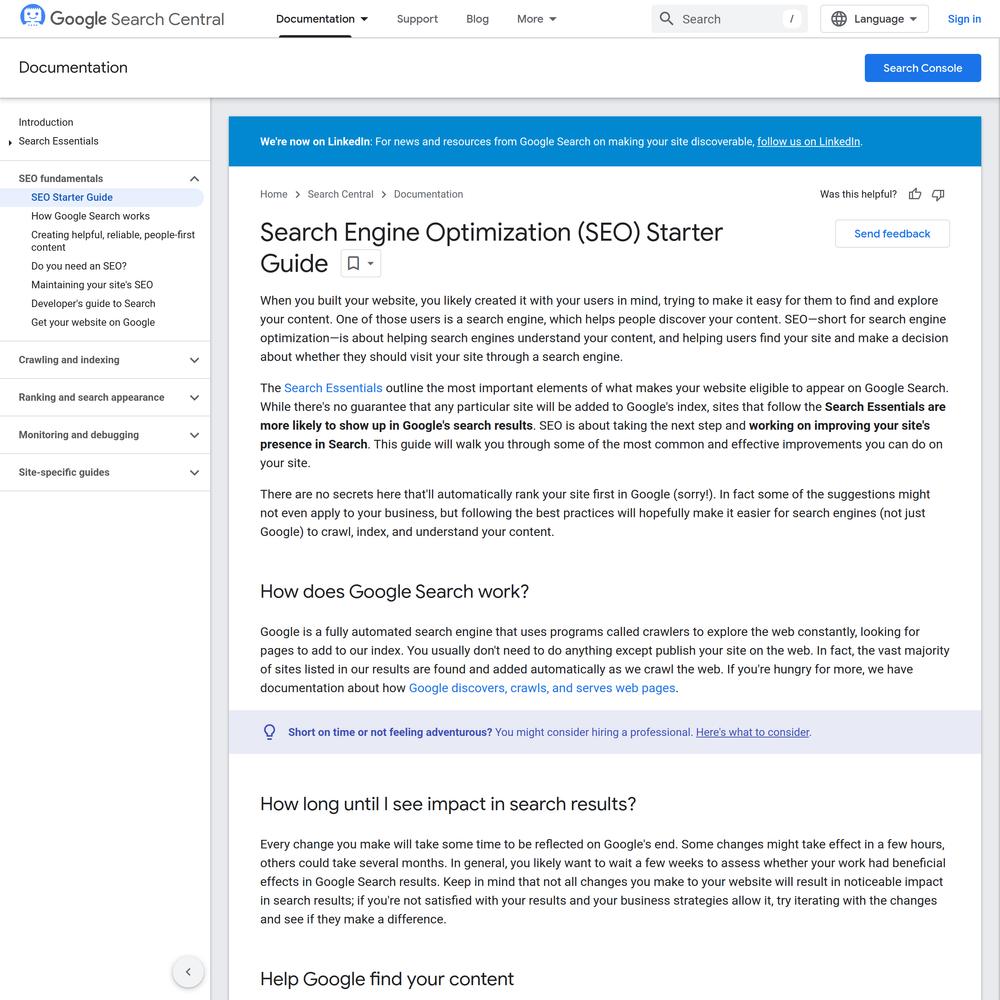1000x1000 pixels.
Task: Open Maintaining your site's SEO page
Action: coord(92,284)
